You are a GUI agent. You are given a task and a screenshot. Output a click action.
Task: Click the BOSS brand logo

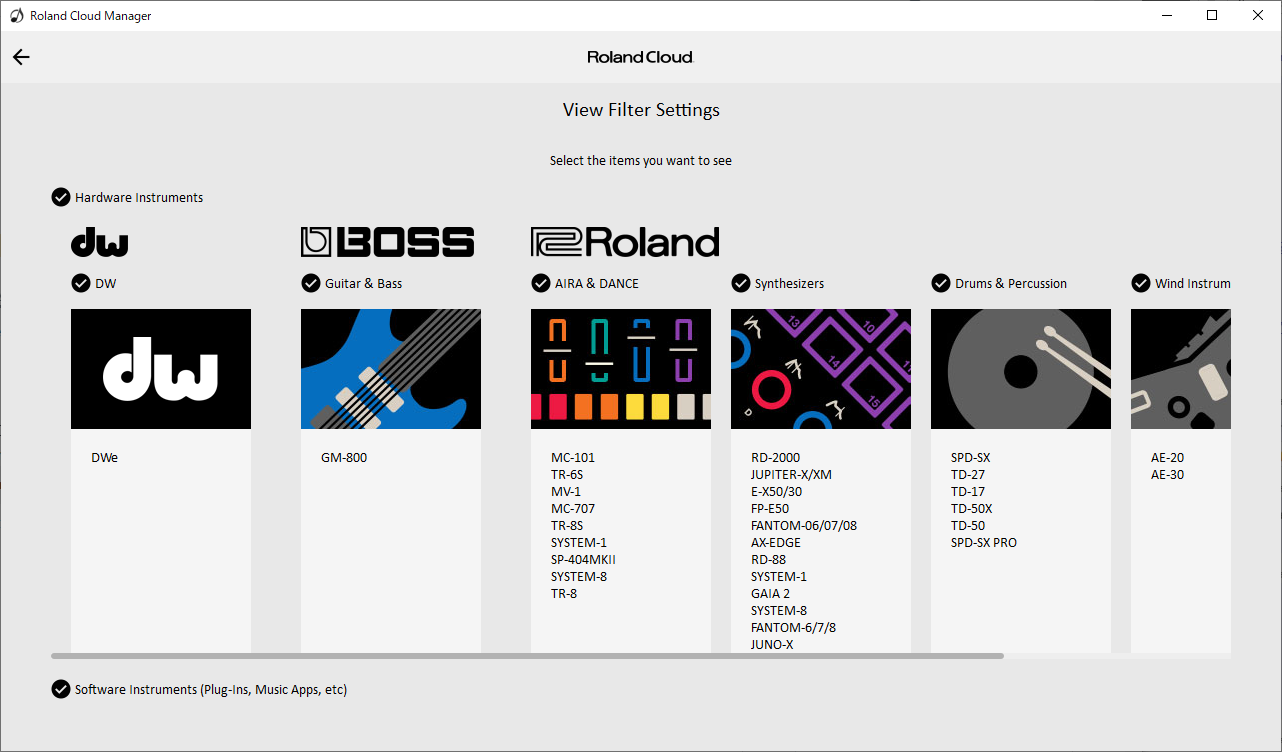tap(388, 242)
